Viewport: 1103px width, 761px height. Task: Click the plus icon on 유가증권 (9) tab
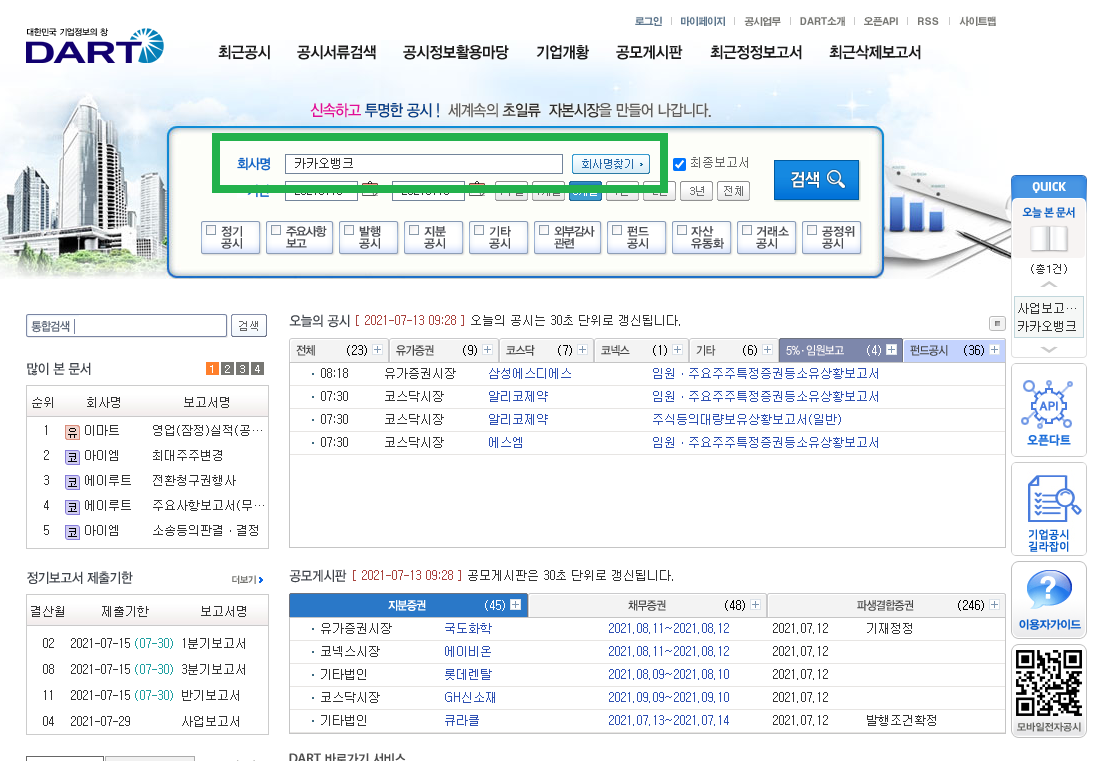[487, 350]
